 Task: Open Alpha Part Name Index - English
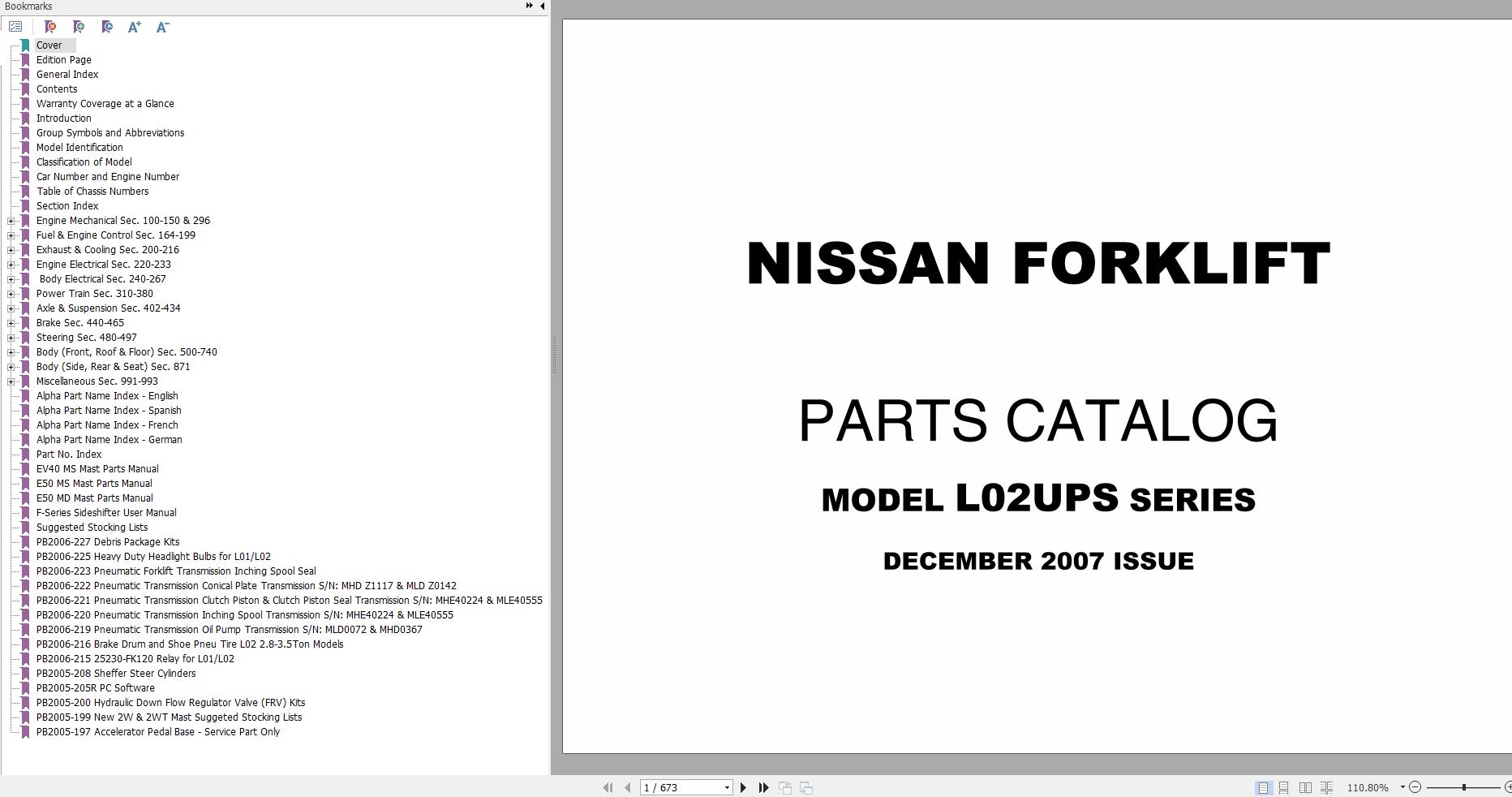click(x=107, y=396)
